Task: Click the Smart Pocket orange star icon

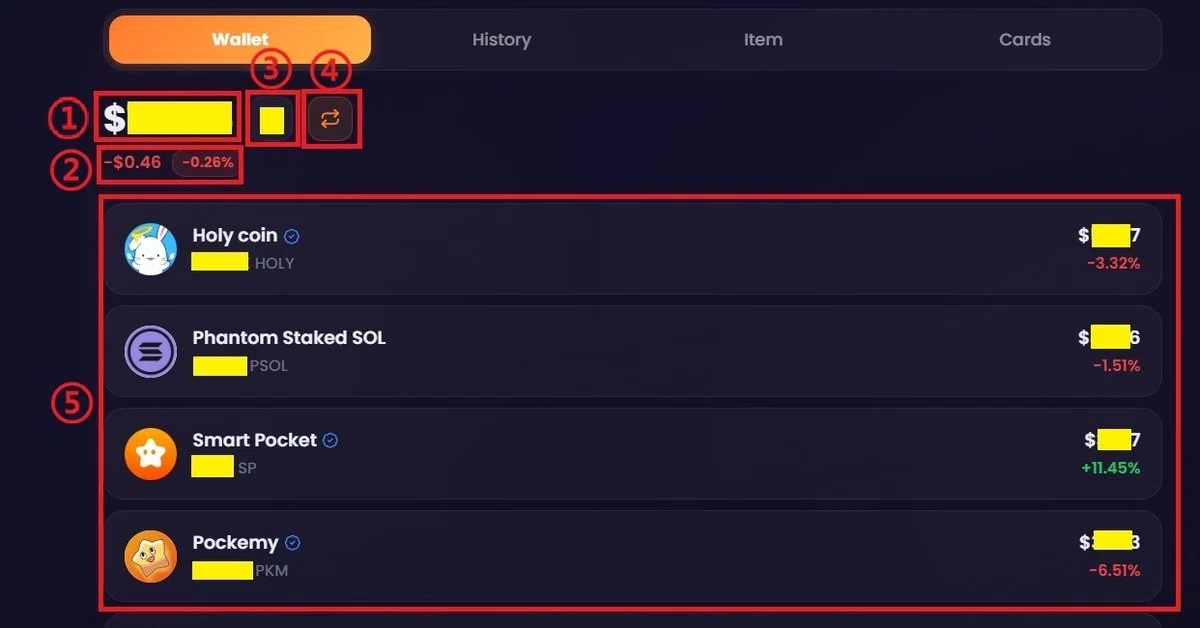Action: point(151,454)
